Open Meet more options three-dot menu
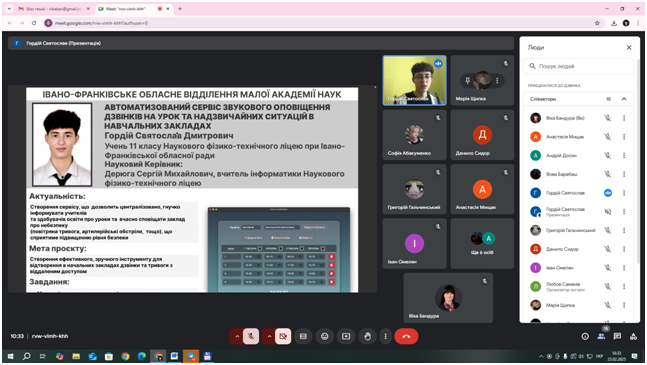This screenshot has height=365, width=647. click(x=385, y=336)
